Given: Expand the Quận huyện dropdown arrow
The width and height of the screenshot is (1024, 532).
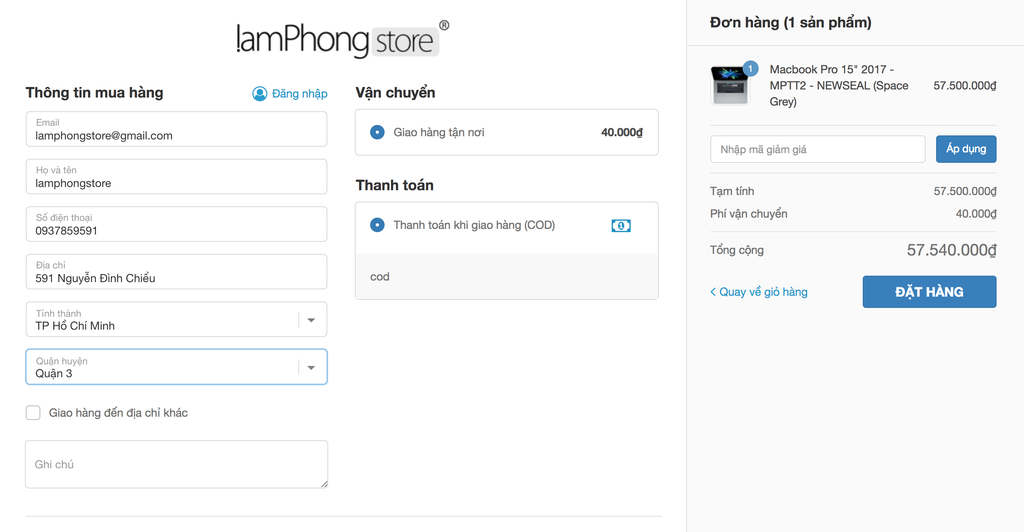Looking at the screenshot, I should pyautogui.click(x=311, y=367).
